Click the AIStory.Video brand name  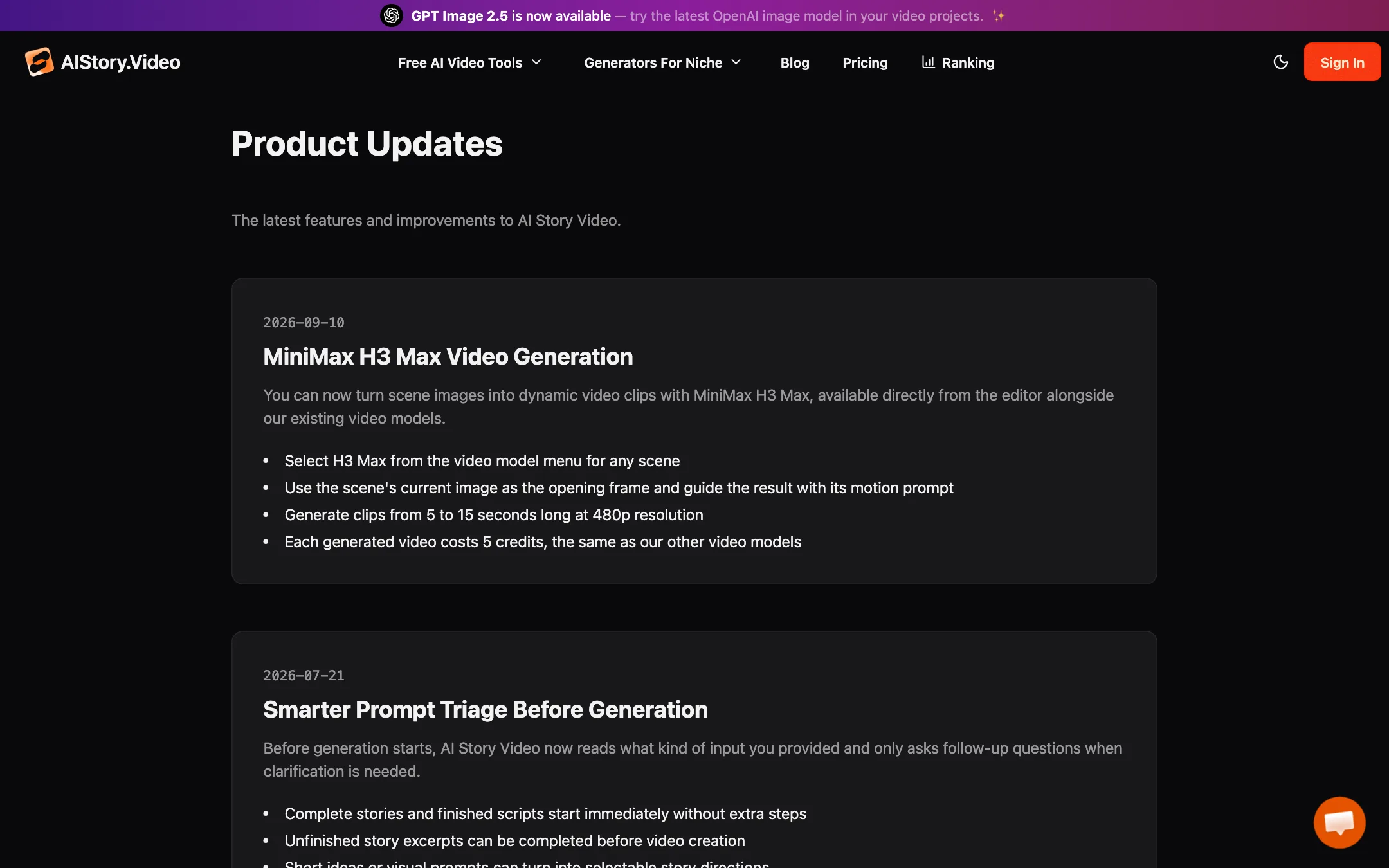120,62
